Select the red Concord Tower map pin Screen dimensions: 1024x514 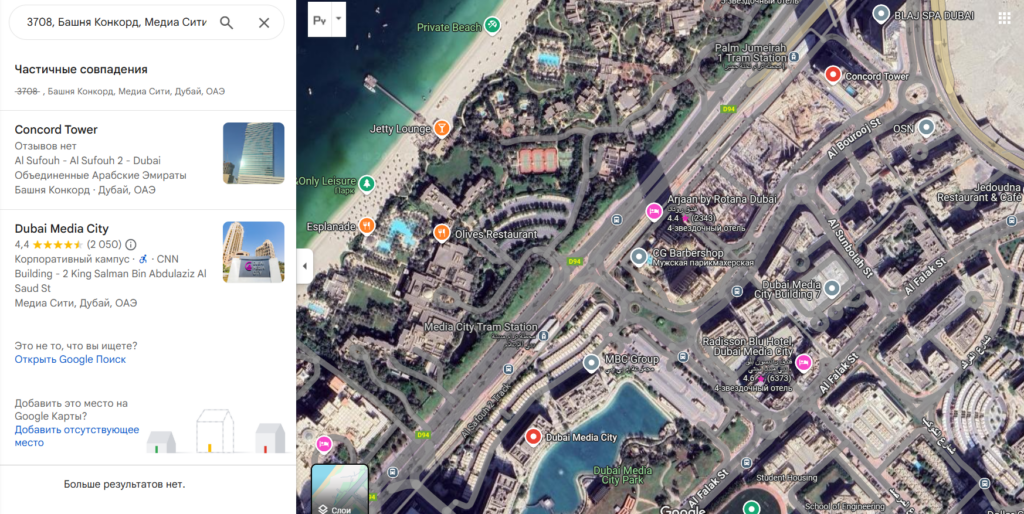pyautogui.click(x=833, y=74)
